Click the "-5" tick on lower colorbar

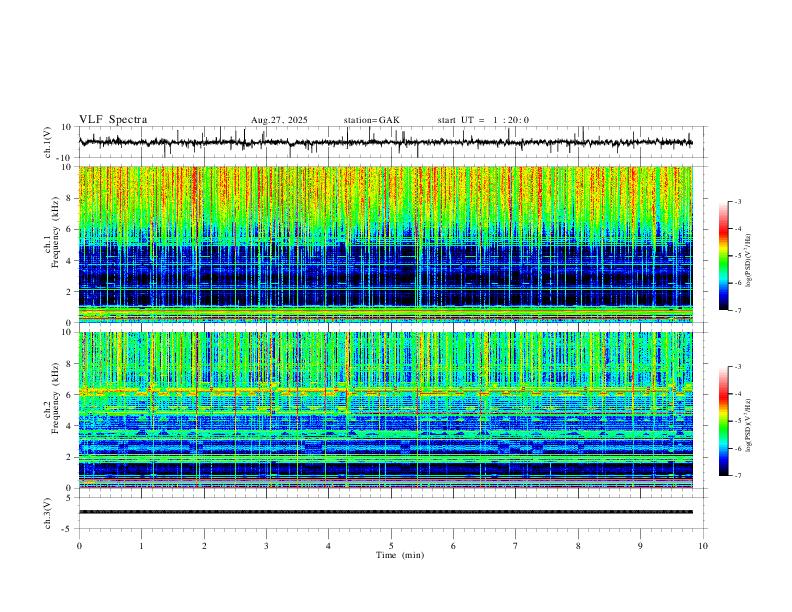pyautogui.click(x=737, y=421)
